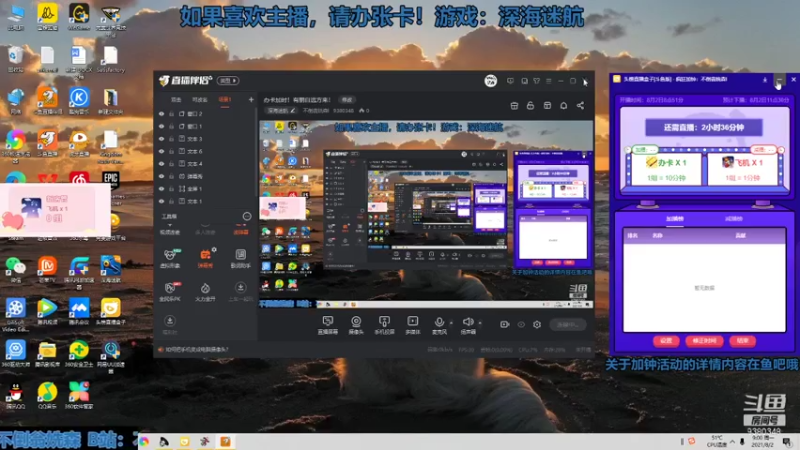Click the unlock padlock toolbar icon
Image resolution: width=800 pixels, height=450 pixels.
531,106
